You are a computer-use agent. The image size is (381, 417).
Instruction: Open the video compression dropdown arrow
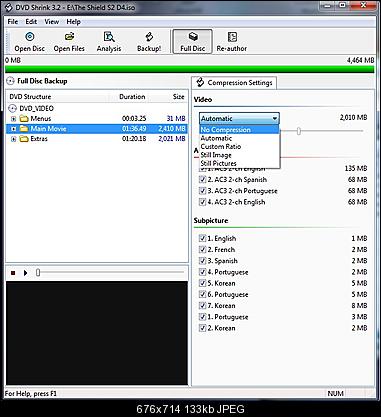(275, 119)
